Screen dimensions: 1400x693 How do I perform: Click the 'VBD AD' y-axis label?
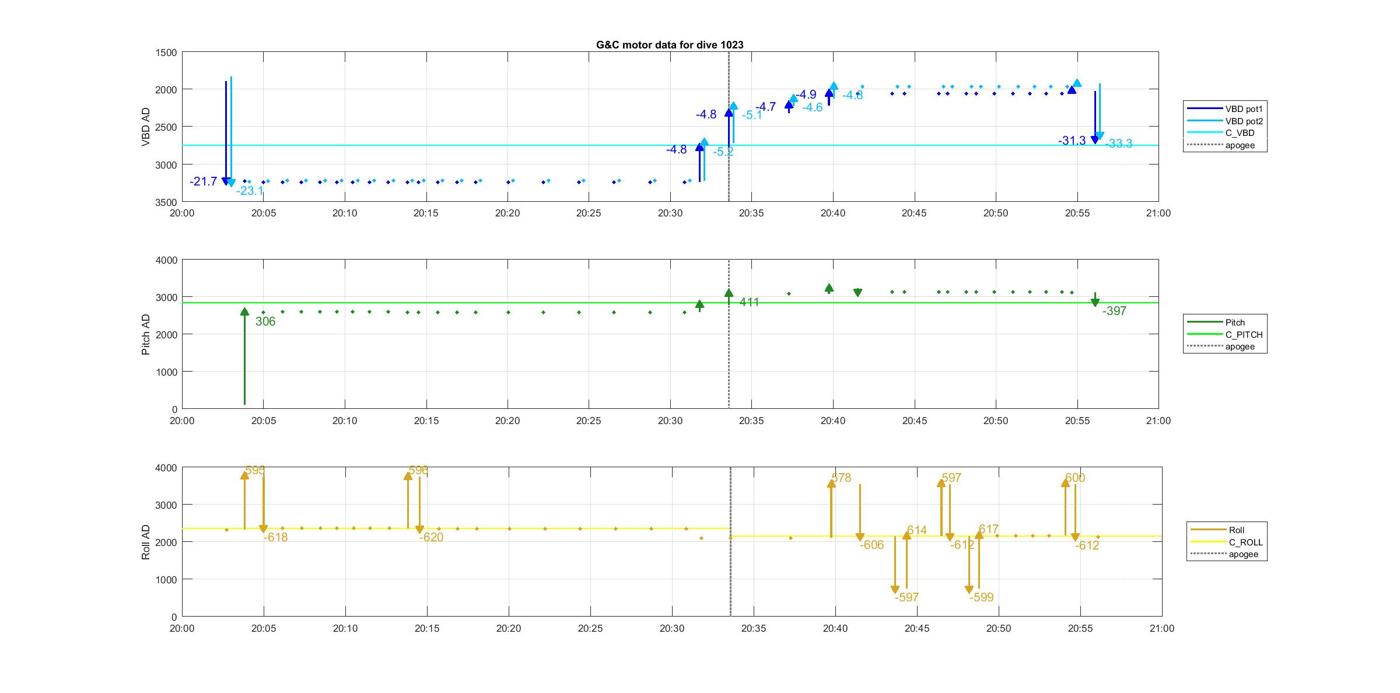tap(146, 127)
